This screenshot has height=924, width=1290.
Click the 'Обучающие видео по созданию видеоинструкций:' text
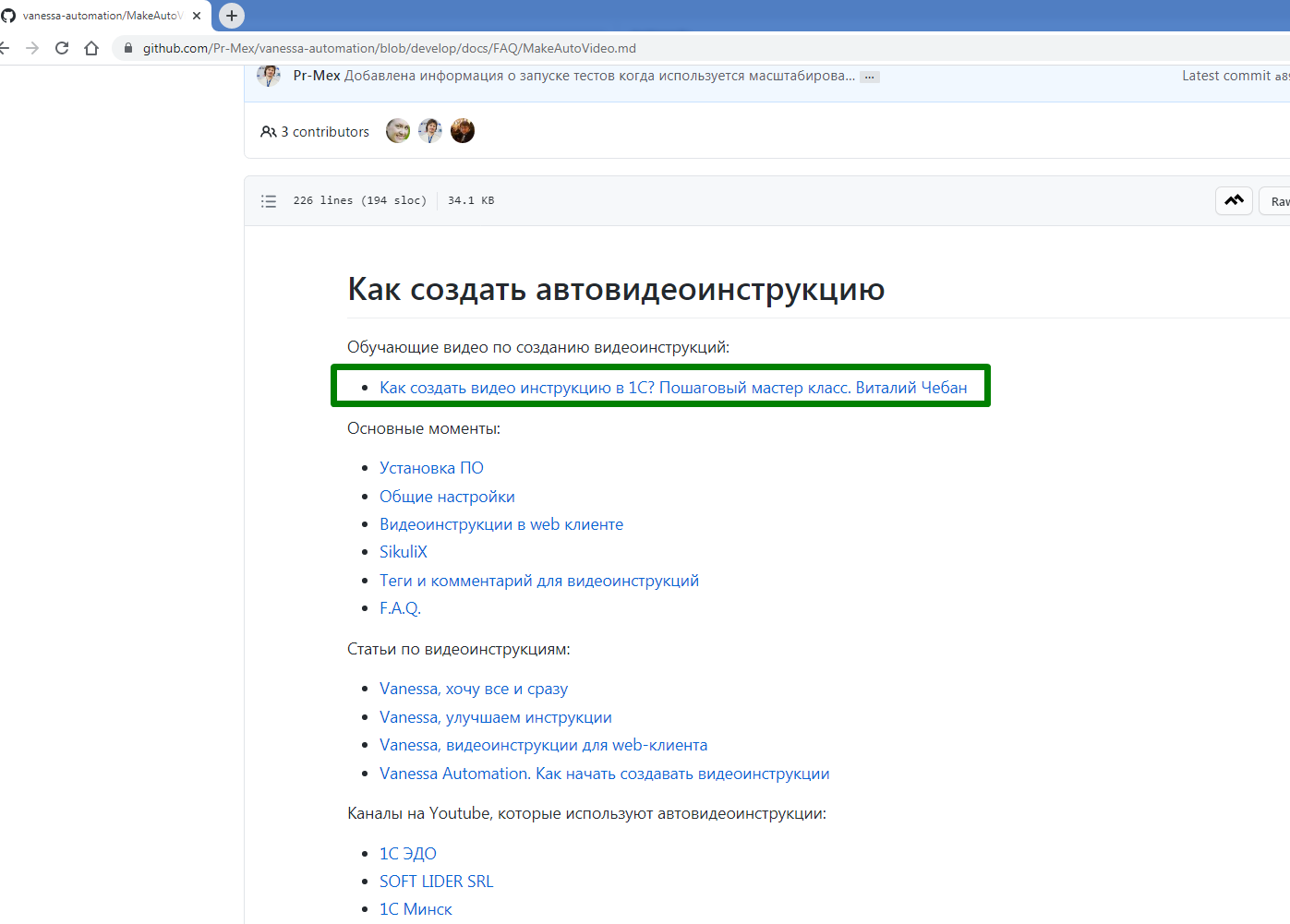538,347
